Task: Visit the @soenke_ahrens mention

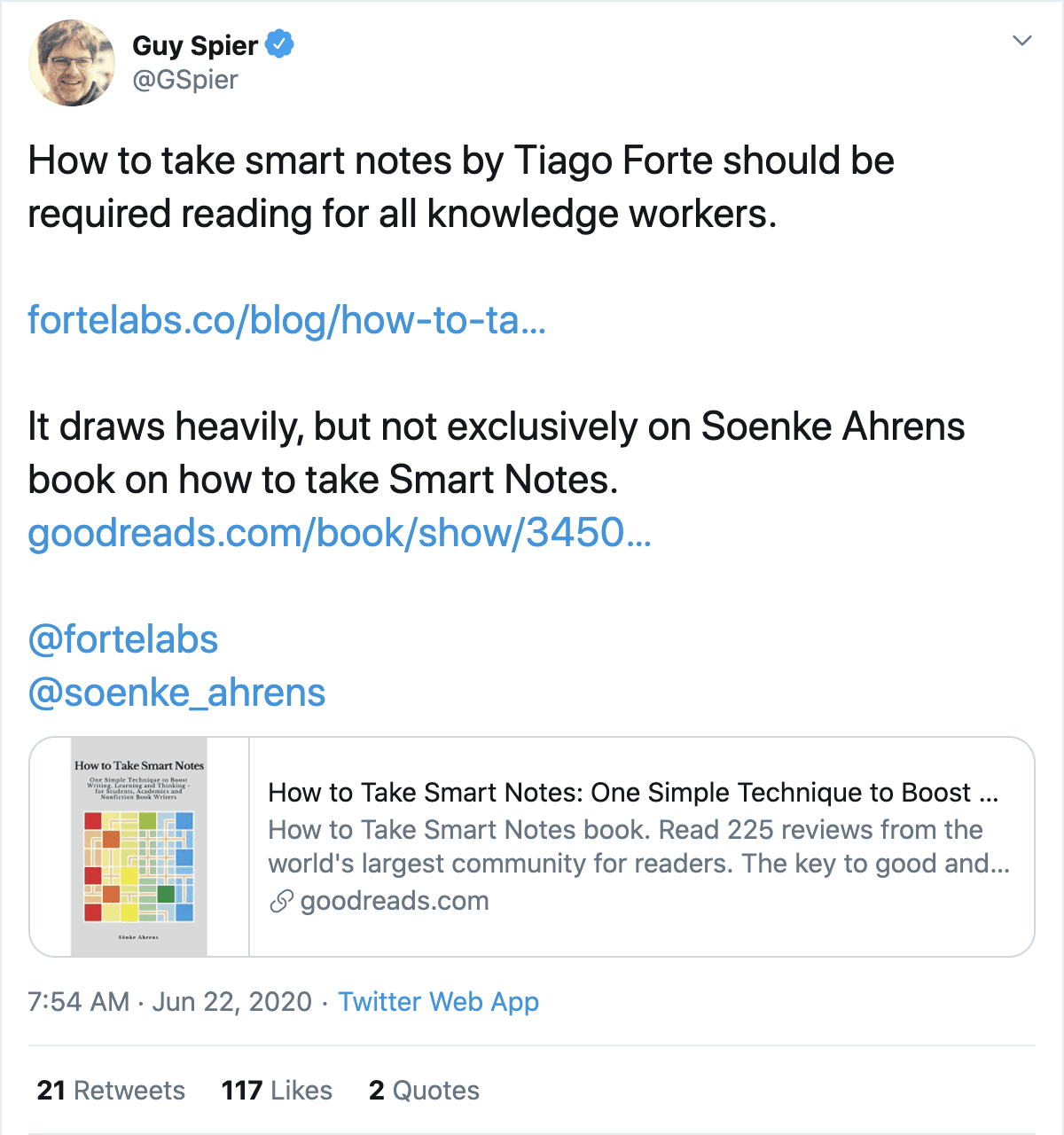Action: [x=176, y=693]
